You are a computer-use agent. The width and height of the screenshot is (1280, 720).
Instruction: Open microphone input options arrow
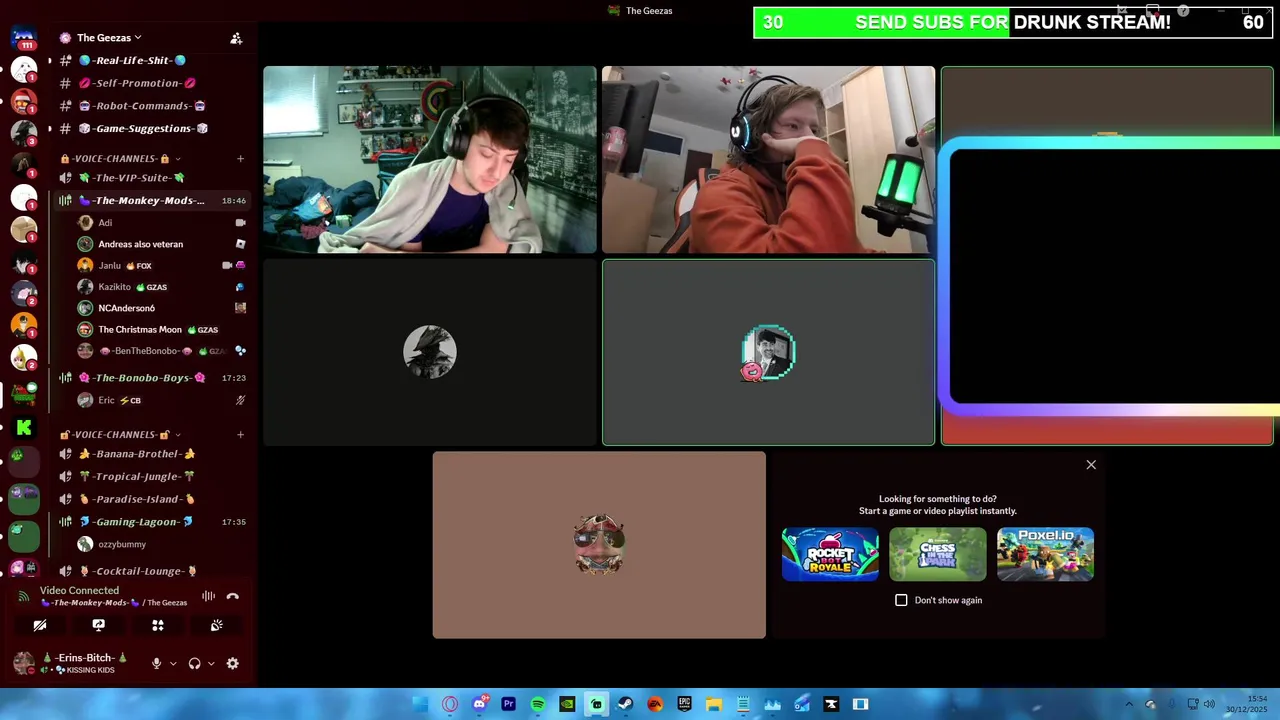172,663
